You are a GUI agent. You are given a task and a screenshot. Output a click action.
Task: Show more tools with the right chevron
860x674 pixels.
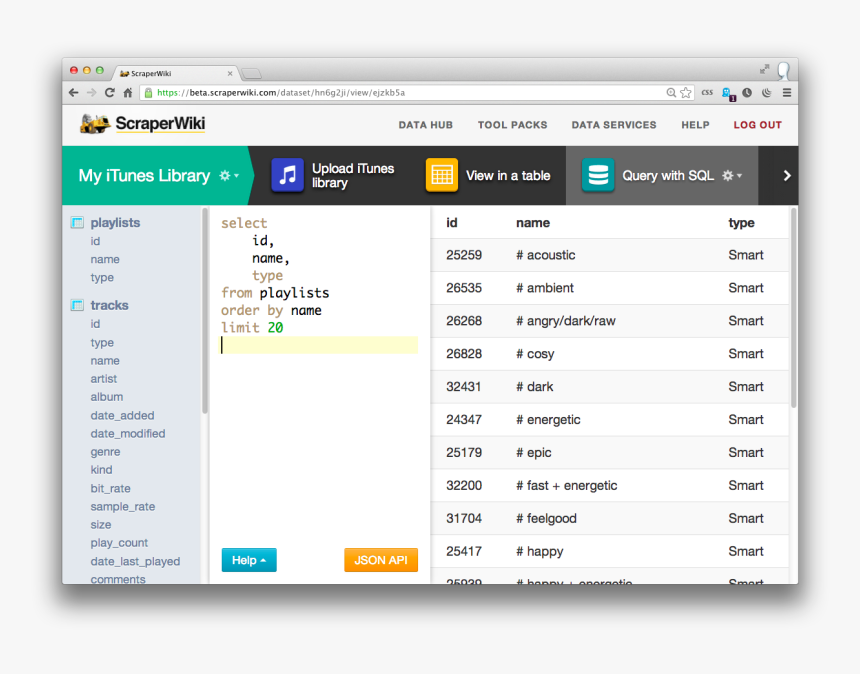(787, 175)
